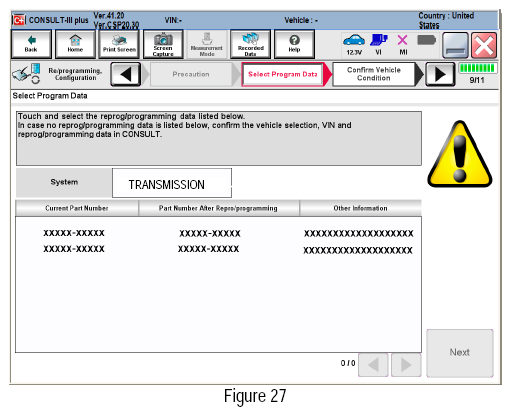Select the Precaution step tab

coord(191,74)
